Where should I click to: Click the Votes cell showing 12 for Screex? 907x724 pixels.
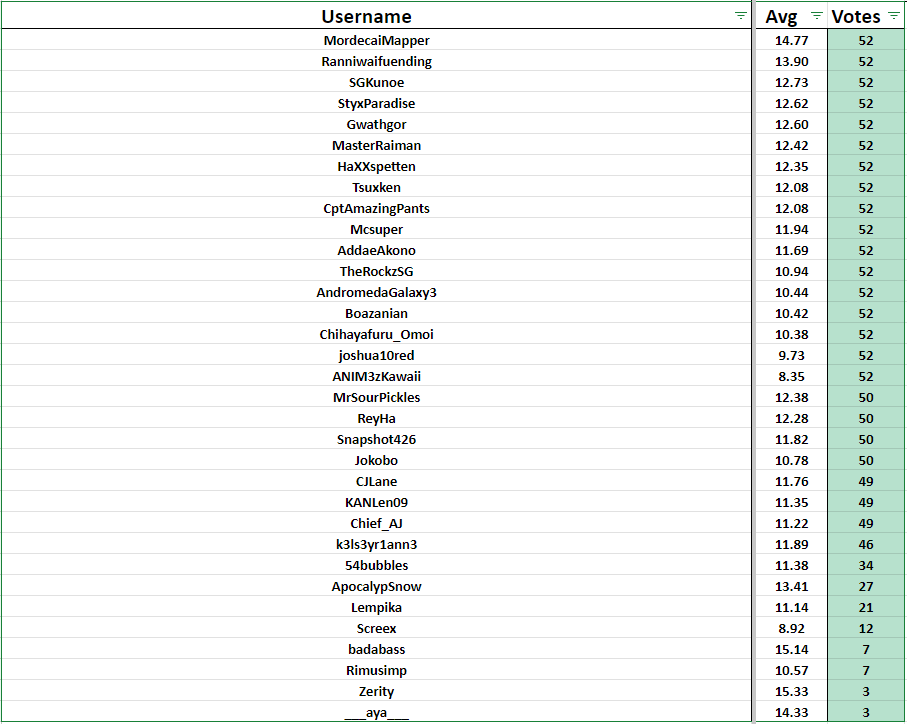865,629
